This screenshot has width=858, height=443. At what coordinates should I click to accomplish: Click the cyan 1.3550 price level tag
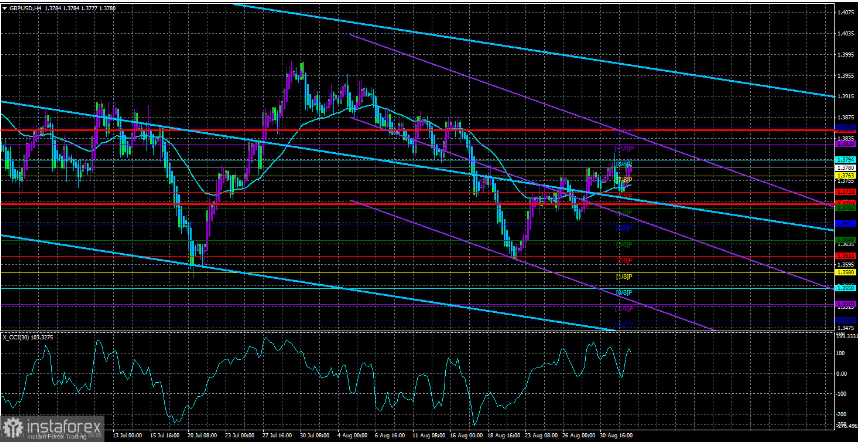845,288
